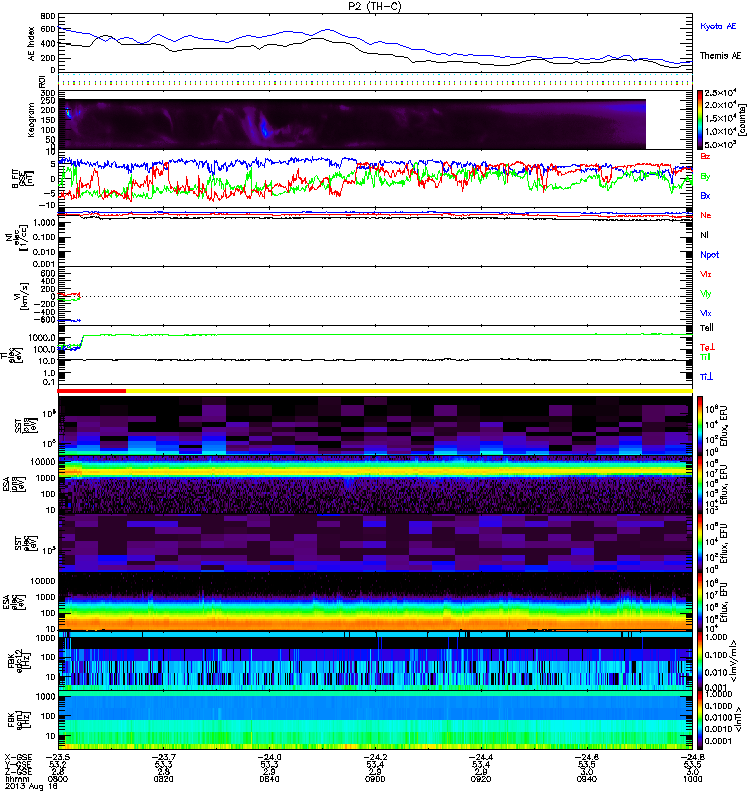This screenshot has width=750, height=800.
Task: Click the red Viz velocity legend label
Action: (707, 273)
